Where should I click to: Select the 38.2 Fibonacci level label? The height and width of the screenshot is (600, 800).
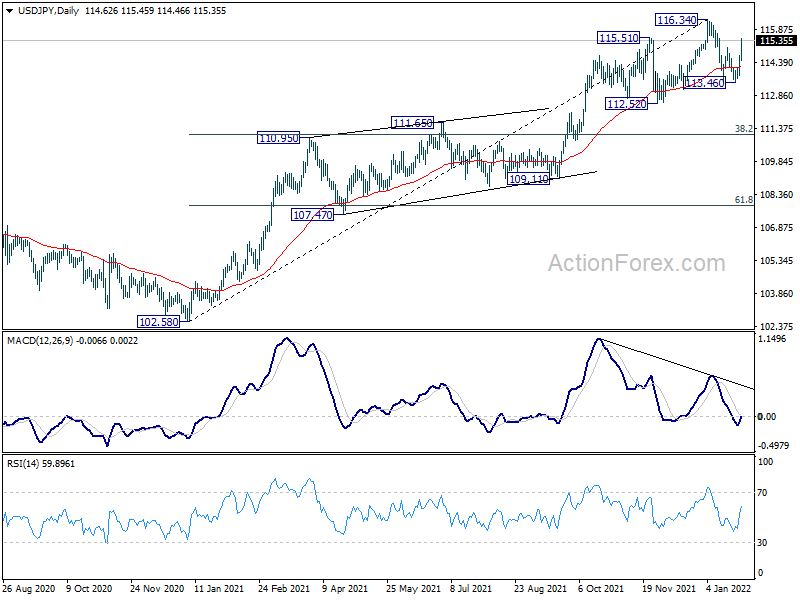743,129
